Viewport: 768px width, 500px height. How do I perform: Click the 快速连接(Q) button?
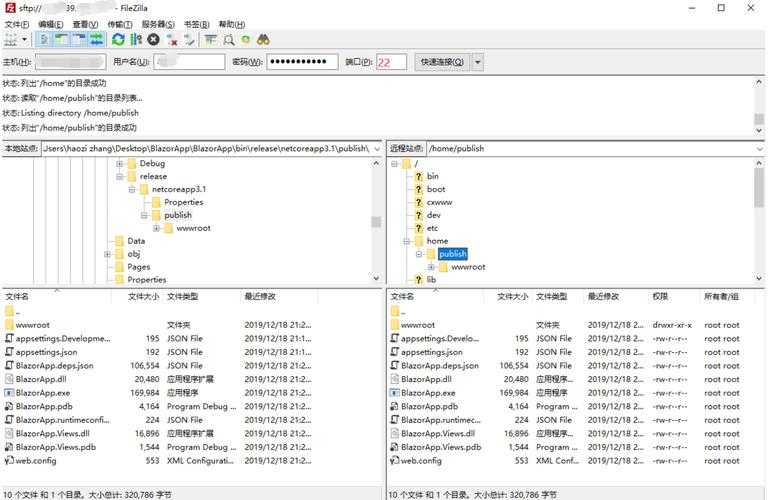(x=442, y=62)
